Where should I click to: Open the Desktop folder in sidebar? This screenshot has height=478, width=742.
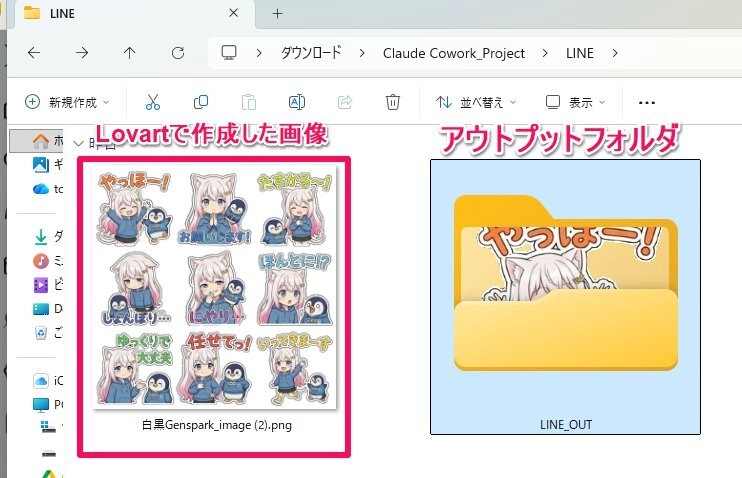coord(47,309)
